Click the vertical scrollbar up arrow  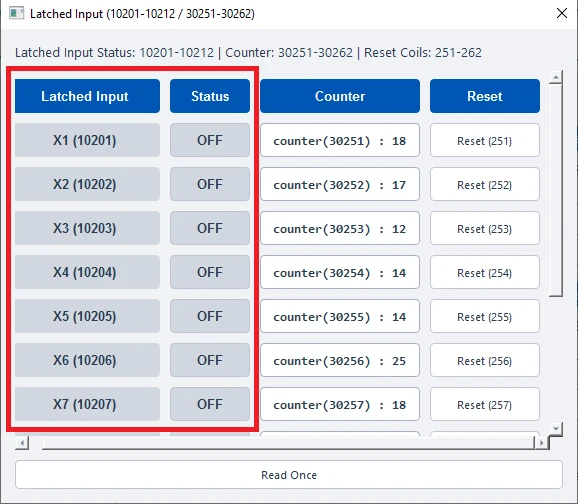pyautogui.click(x=556, y=77)
